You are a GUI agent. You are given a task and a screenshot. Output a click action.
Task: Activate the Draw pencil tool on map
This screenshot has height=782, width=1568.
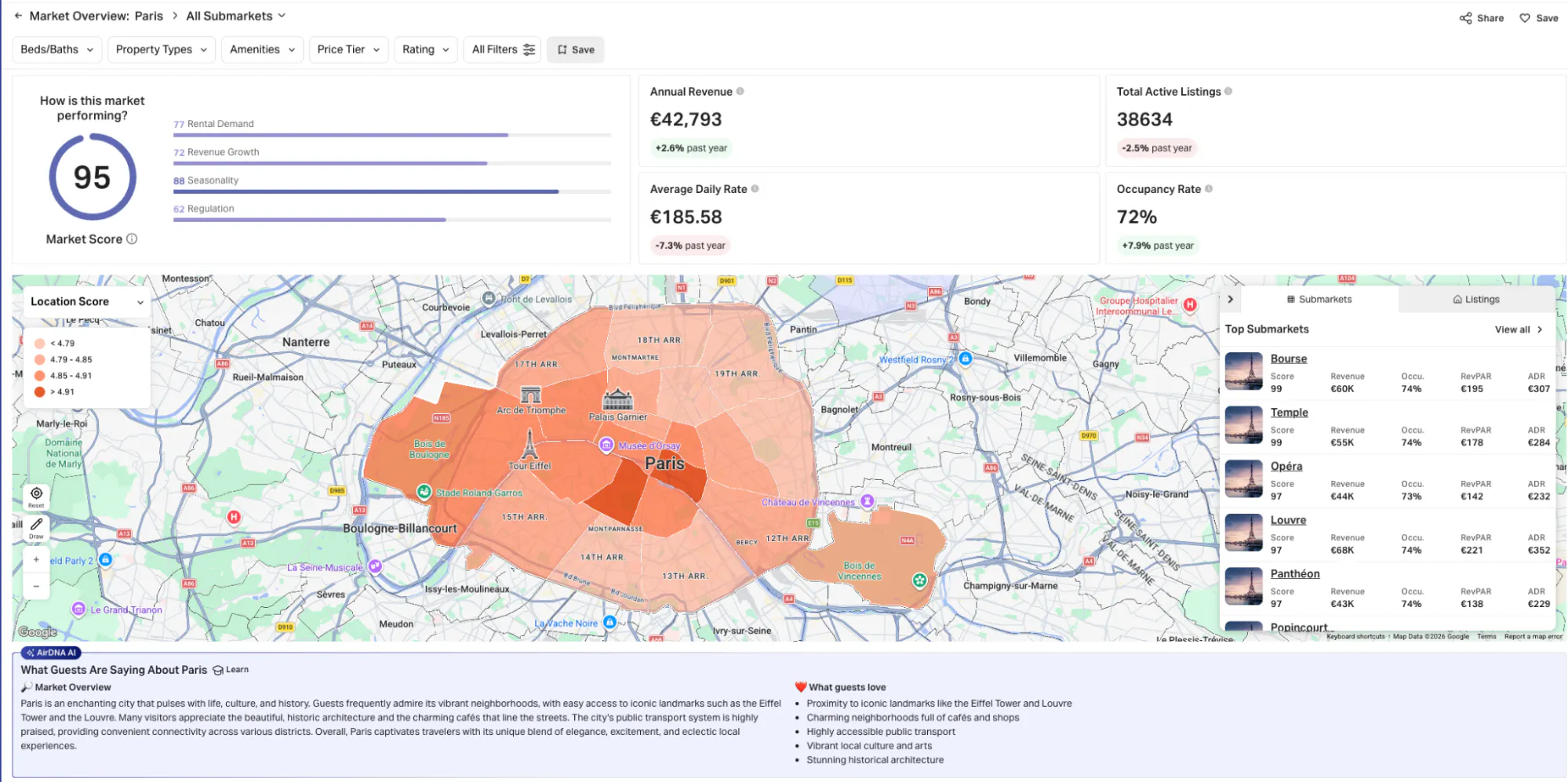point(36,525)
